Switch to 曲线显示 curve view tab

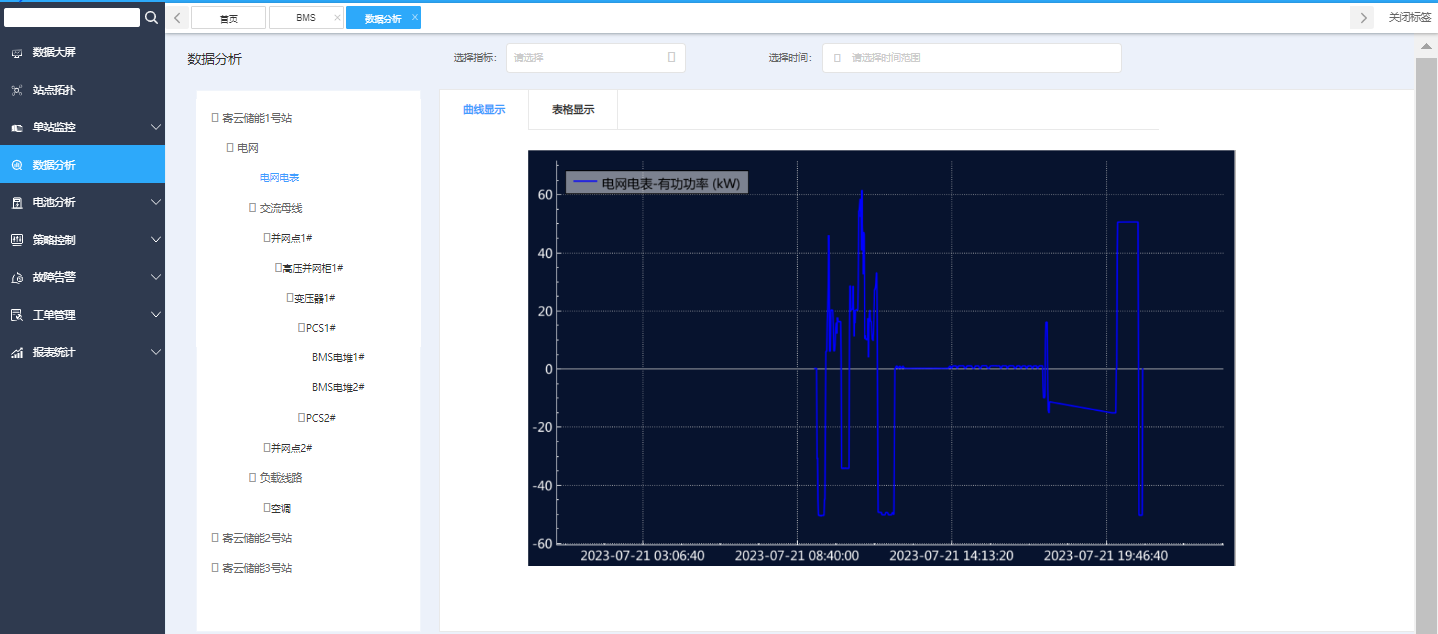(484, 110)
